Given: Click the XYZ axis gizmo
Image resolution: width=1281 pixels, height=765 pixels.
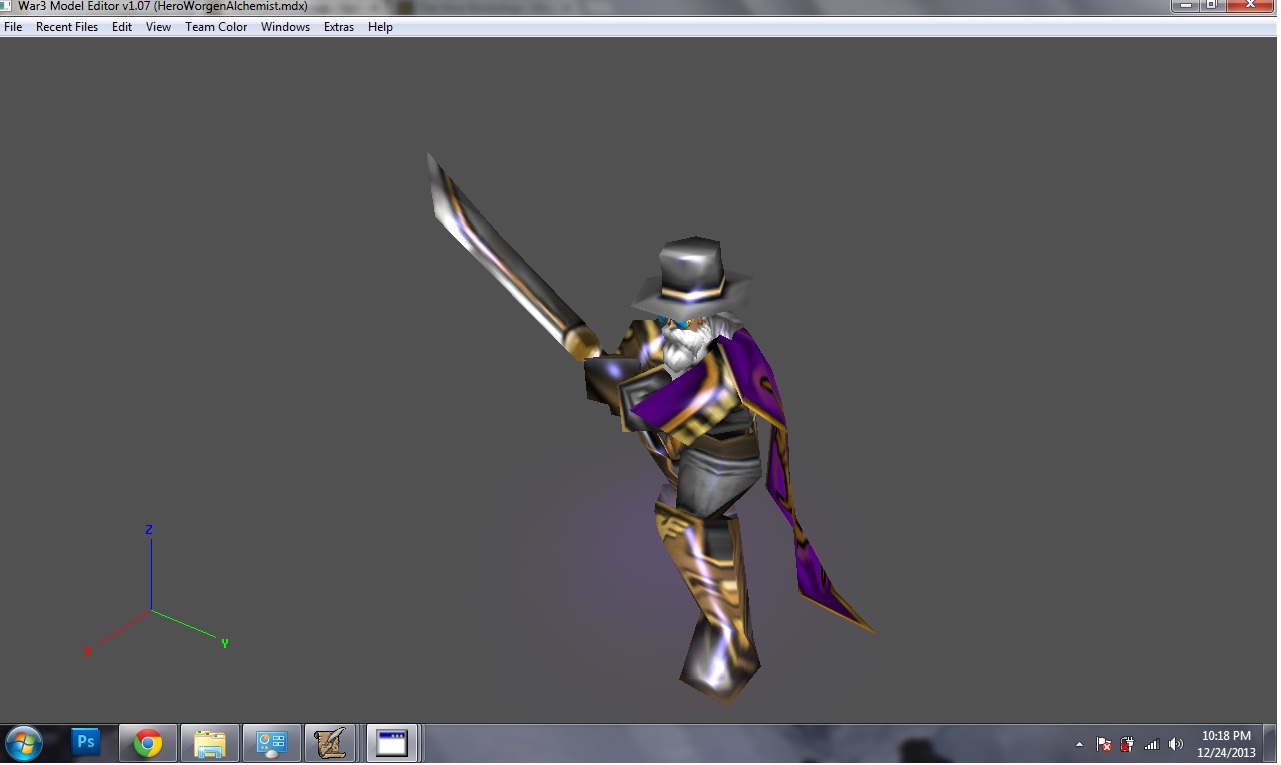Looking at the screenshot, I should click(x=157, y=591).
